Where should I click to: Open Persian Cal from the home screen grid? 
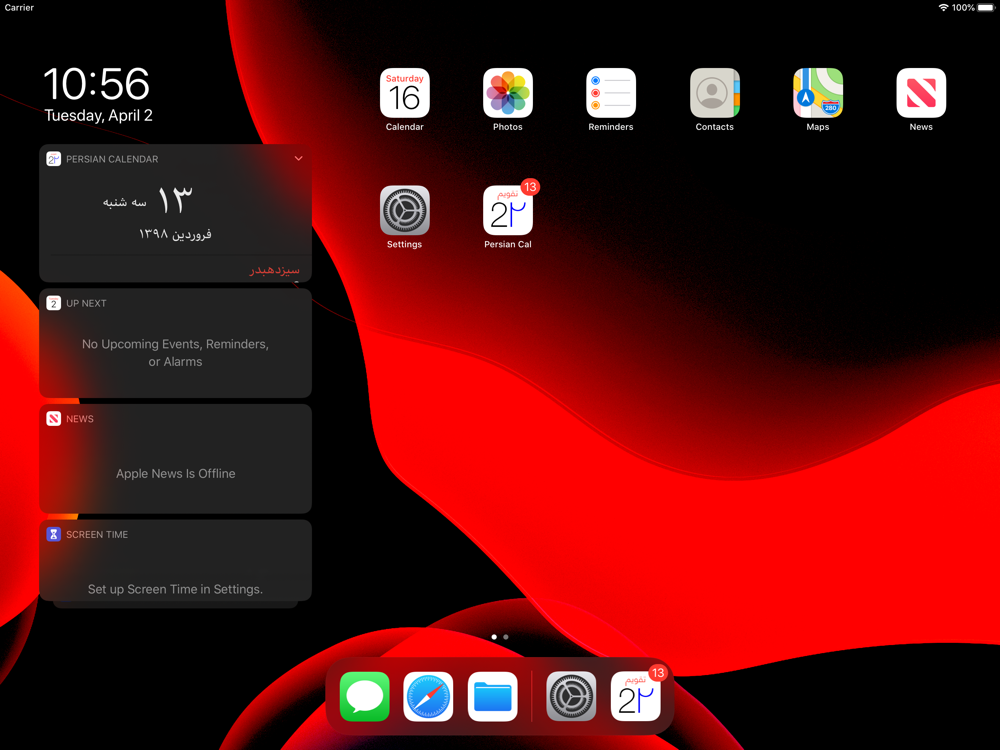[508, 211]
